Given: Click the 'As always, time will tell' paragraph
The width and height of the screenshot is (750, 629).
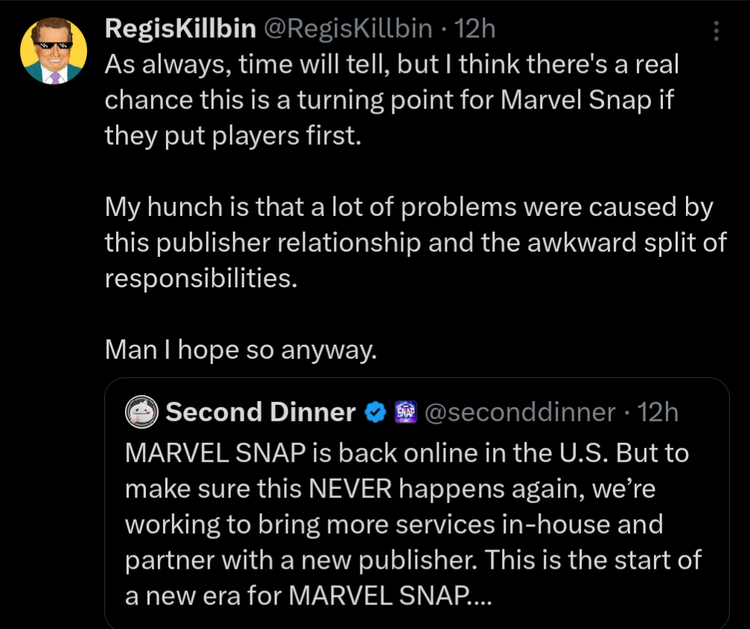Looking at the screenshot, I should click(392, 99).
